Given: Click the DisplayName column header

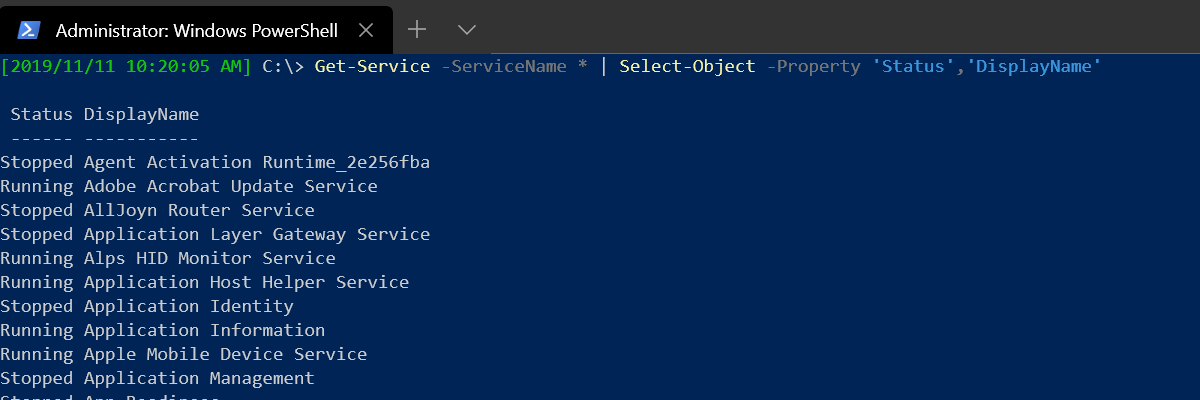Looking at the screenshot, I should pyautogui.click(x=141, y=114).
